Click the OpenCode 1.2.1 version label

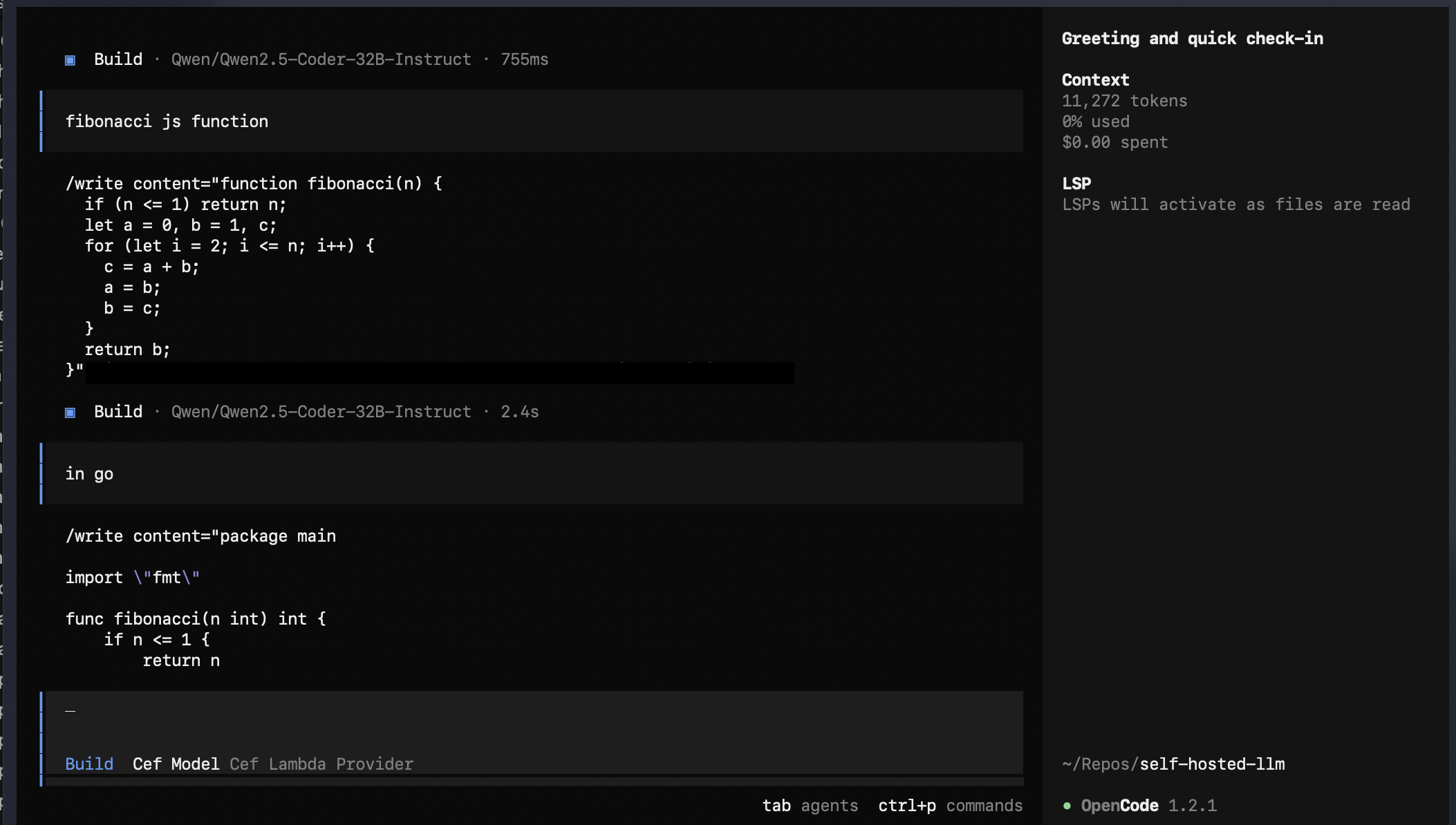pos(1148,806)
